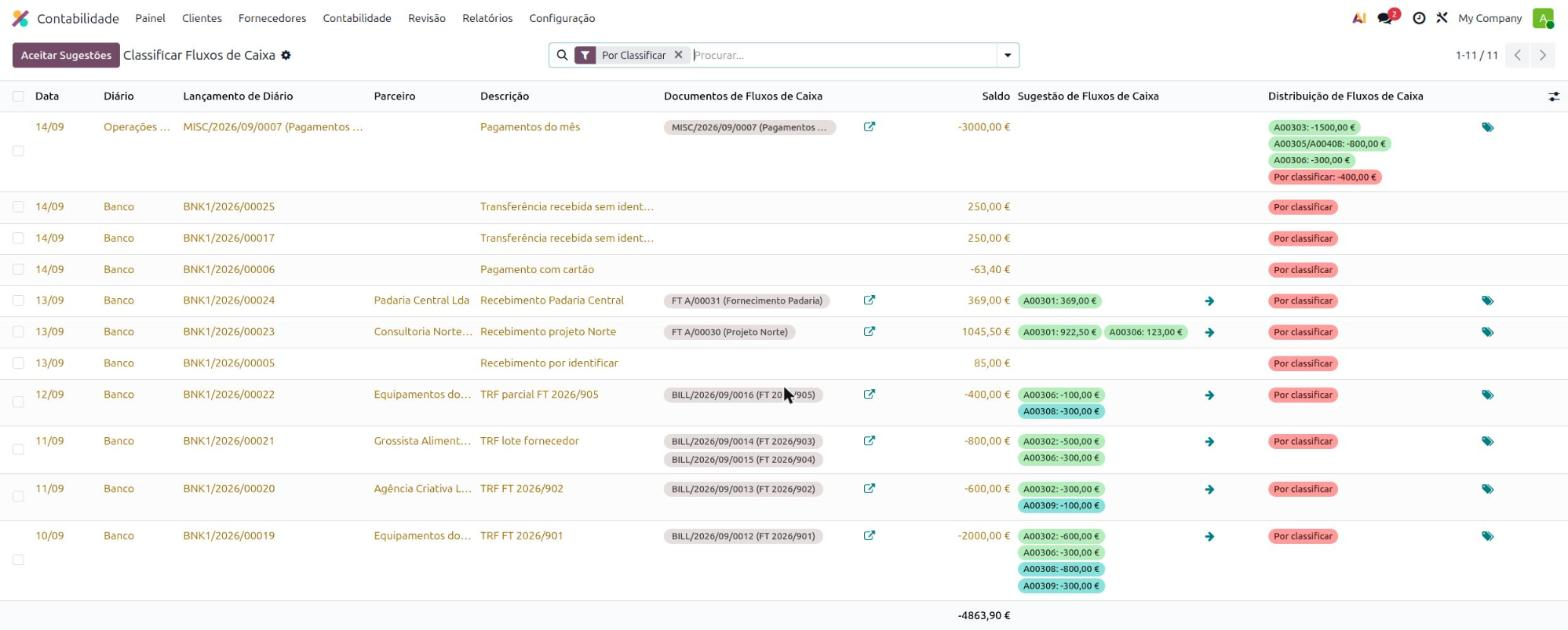1568x630 pixels.
Task: Go to next page of records
Action: 1543,55
